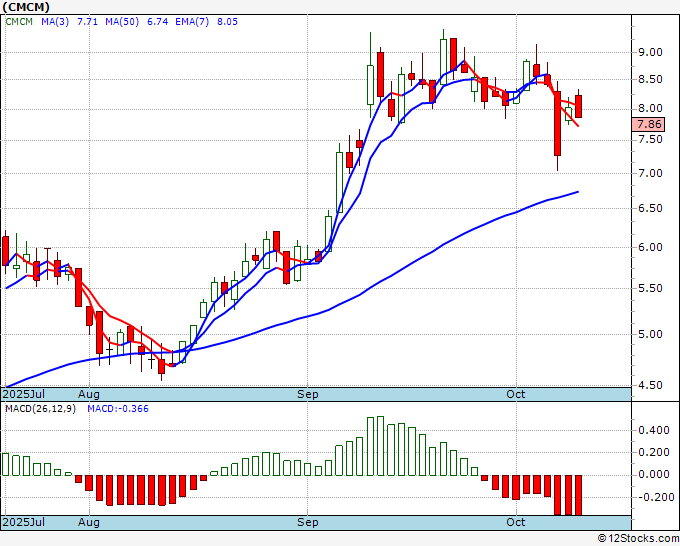Click the 6.50 price axis label
680x546 pixels.
coord(650,208)
